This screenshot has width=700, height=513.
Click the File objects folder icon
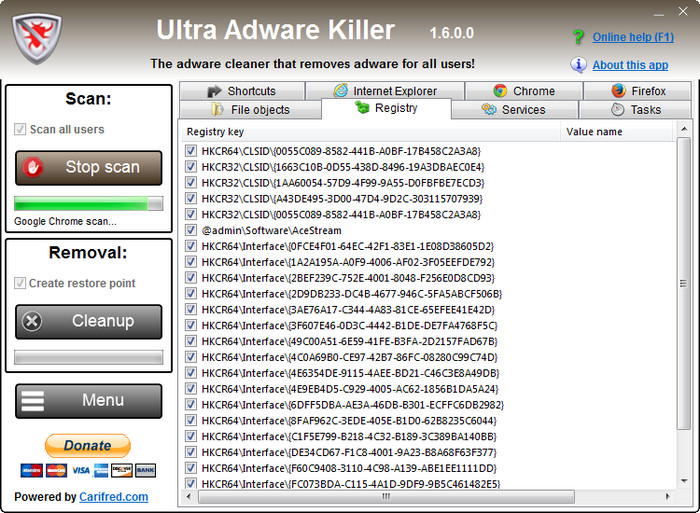pos(217,109)
